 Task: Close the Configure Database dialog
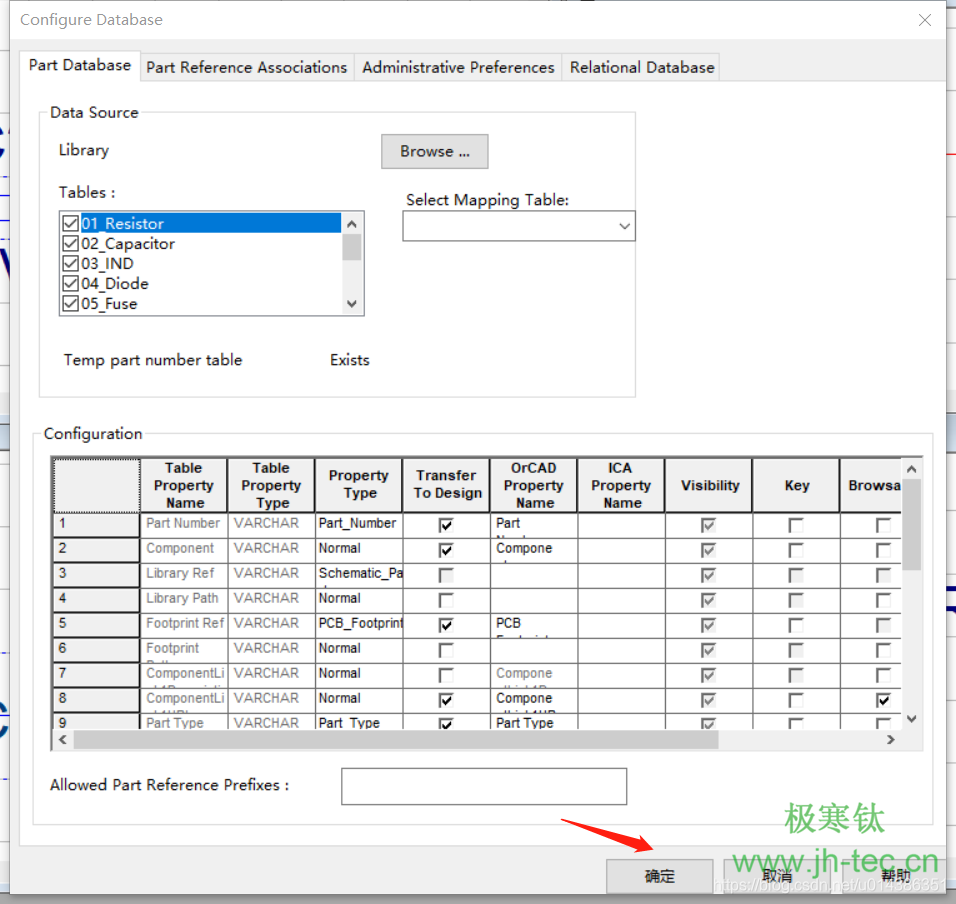point(924,20)
